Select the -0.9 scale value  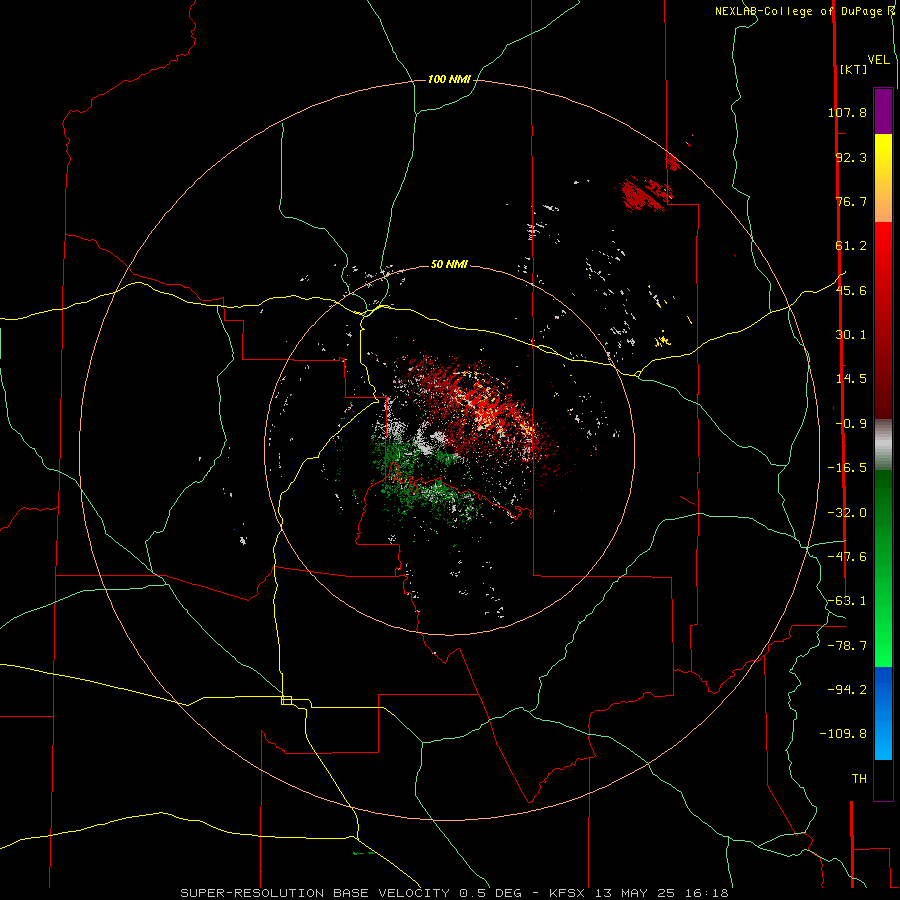point(851,424)
